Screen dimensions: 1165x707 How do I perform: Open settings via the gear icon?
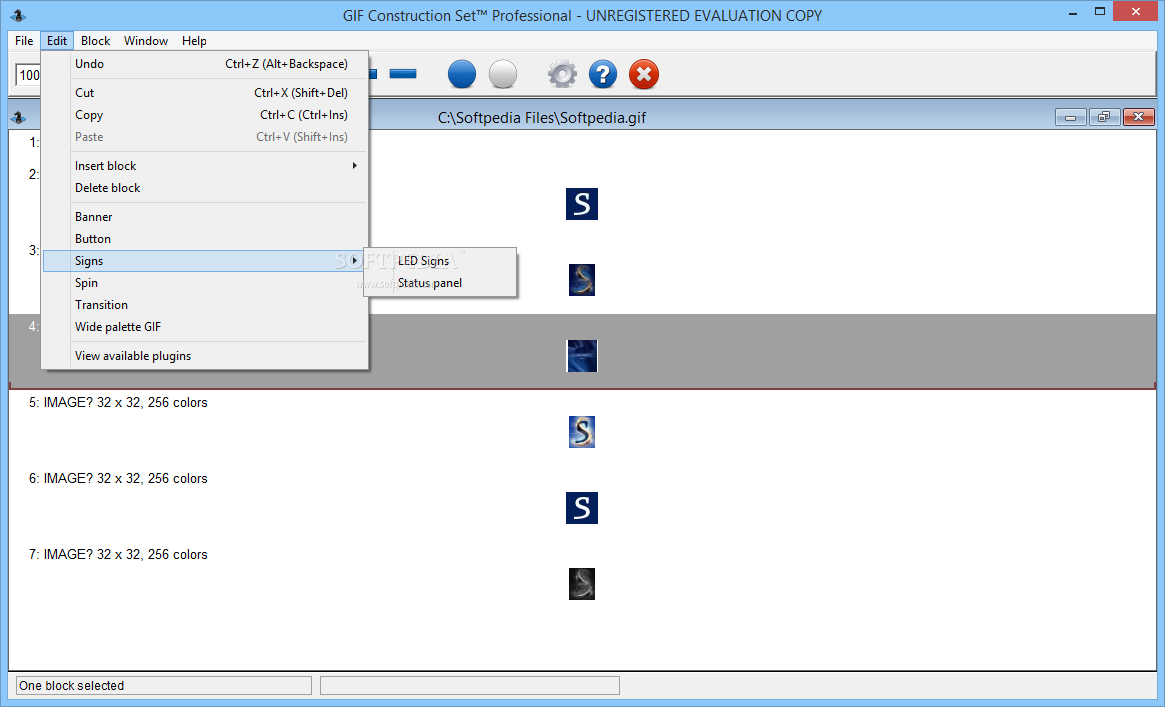(562, 74)
